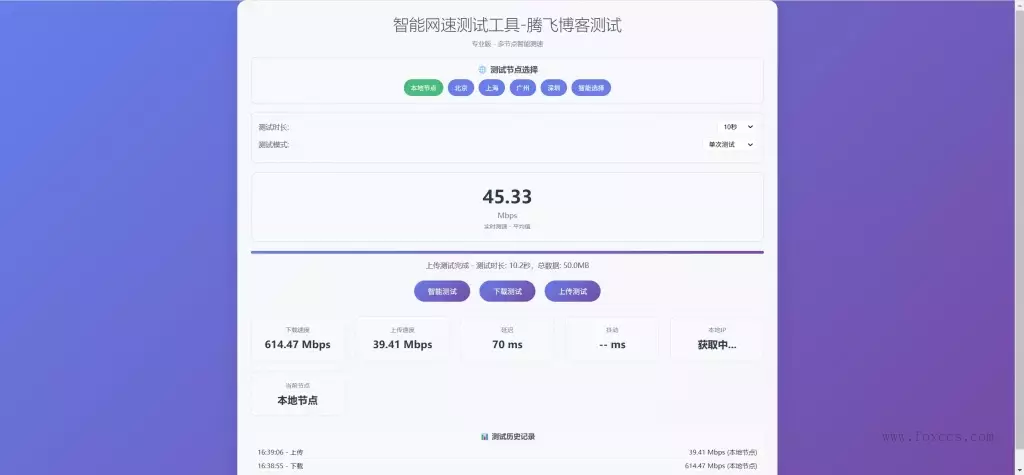The width and height of the screenshot is (1024, 475).
Task: Select the 北京 test node
Action: [x=461, y=88]
